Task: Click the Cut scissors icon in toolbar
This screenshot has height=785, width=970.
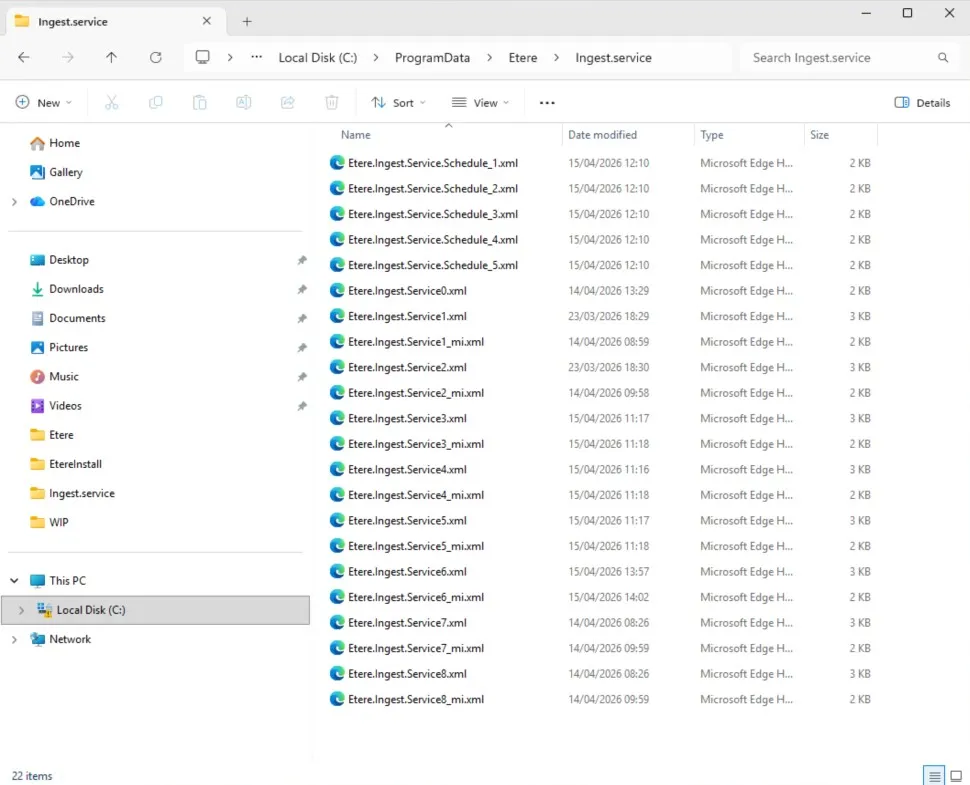Action: tap(111, 102)
